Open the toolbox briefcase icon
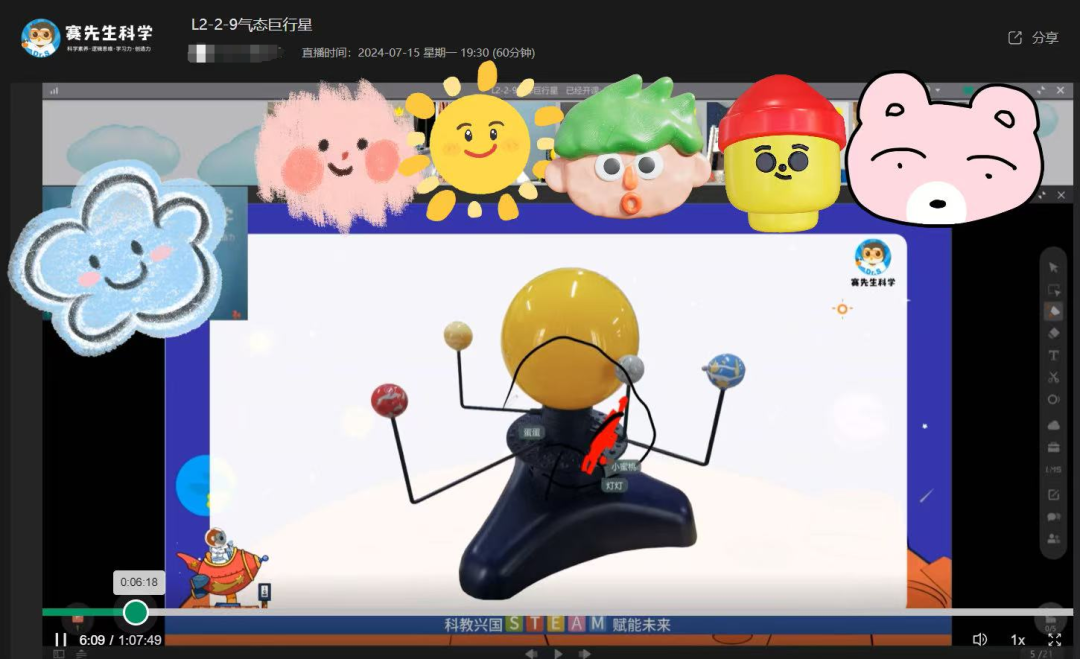The height and width of the screenshot is (659, 1080). pos(1053,448)
